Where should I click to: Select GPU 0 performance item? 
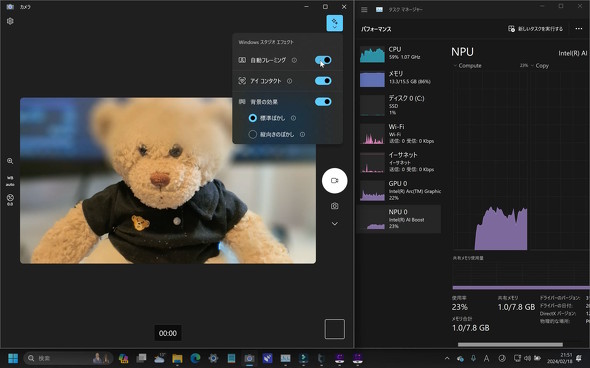[399, 190]
